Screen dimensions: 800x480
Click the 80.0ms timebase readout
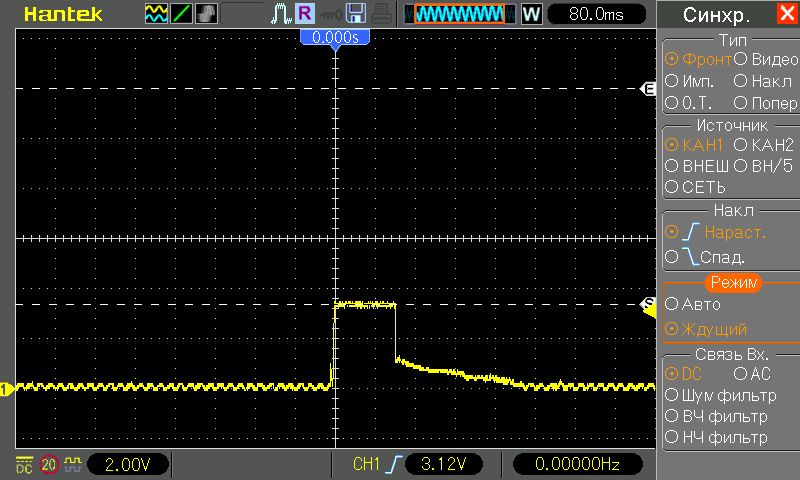pos(594,14)
